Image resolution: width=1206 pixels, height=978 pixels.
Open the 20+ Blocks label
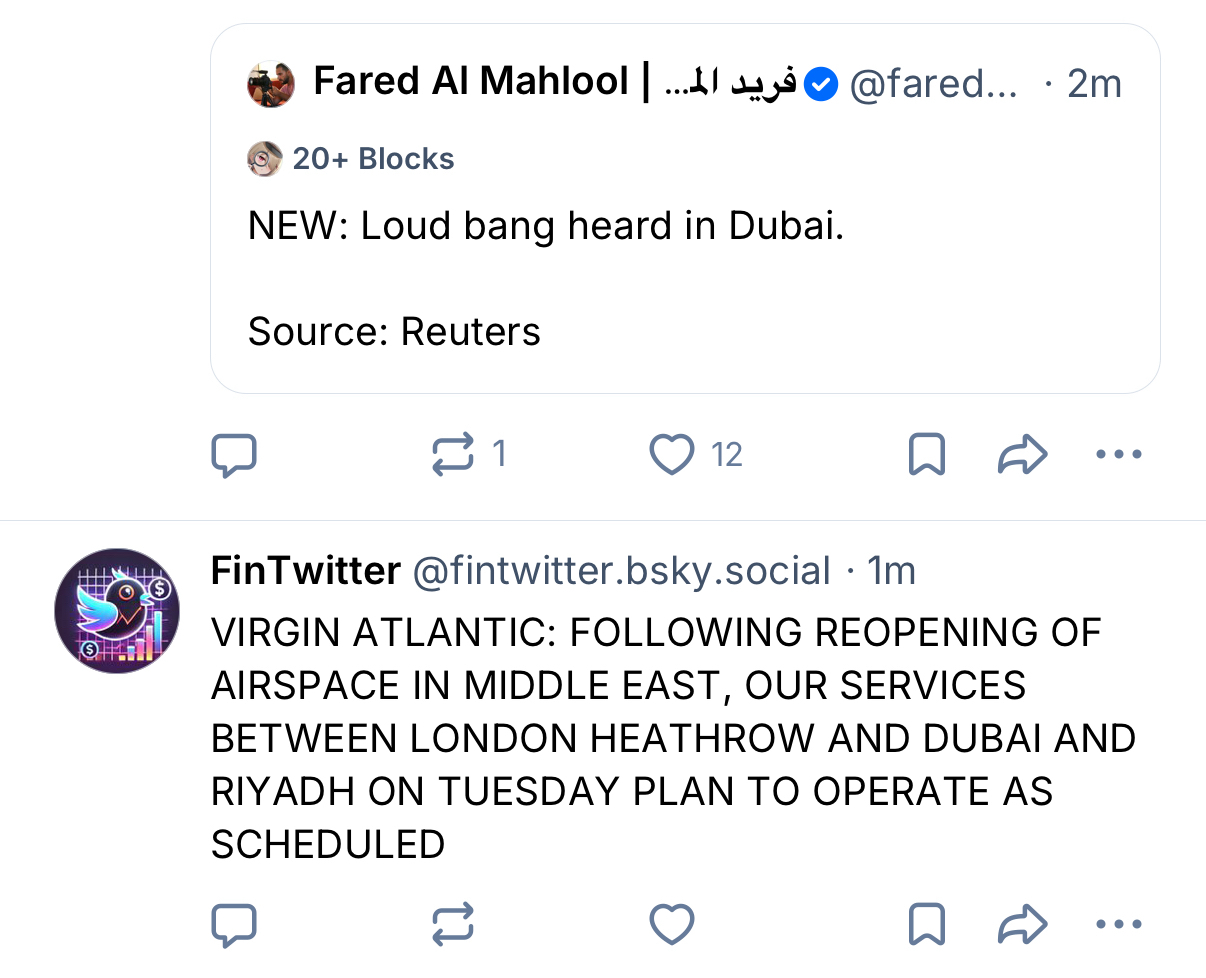pyautogui.click(x=372, y=159)
